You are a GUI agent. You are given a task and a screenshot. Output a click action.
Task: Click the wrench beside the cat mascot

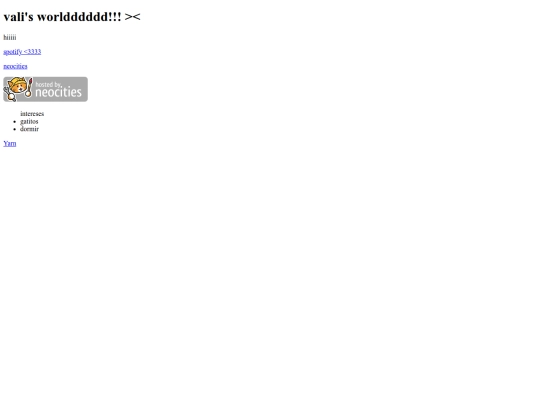pyautogui.click(x=9, y=94)
